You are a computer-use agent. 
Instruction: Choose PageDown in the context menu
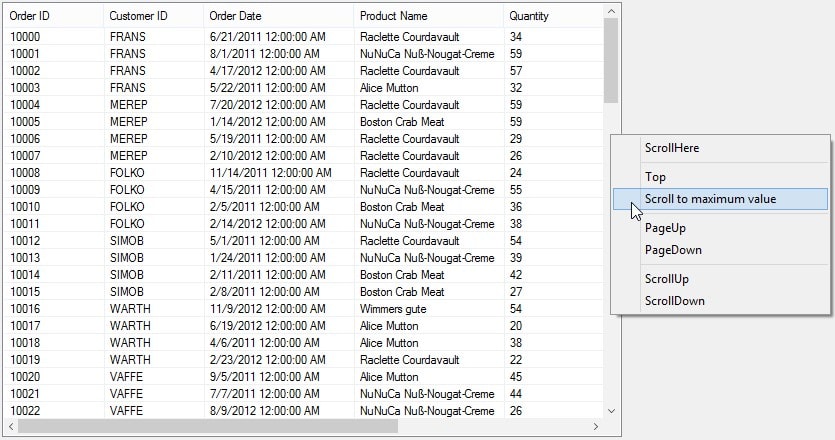[x=721, y=250]
